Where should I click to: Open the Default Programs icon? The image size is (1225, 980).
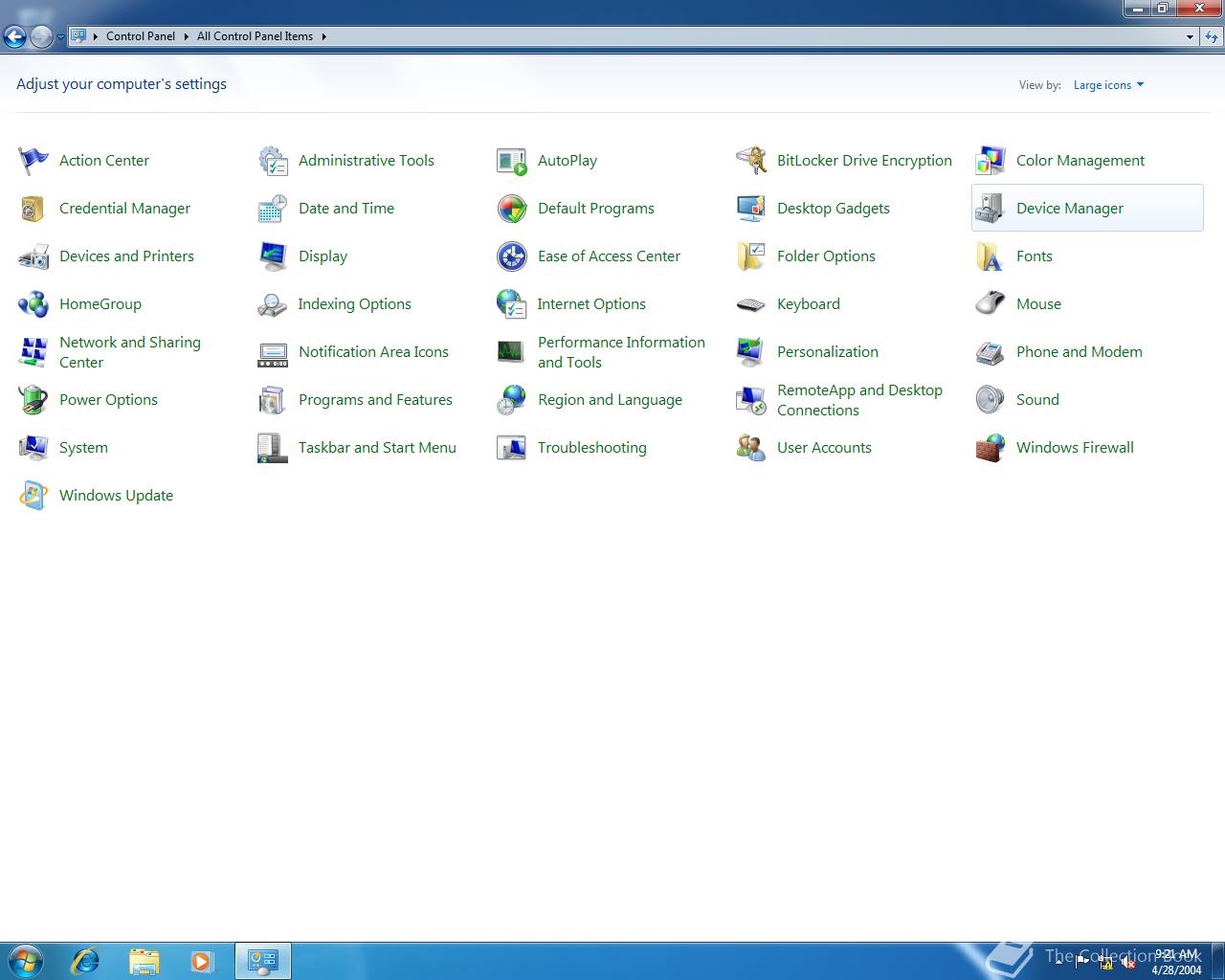(512, 209)
